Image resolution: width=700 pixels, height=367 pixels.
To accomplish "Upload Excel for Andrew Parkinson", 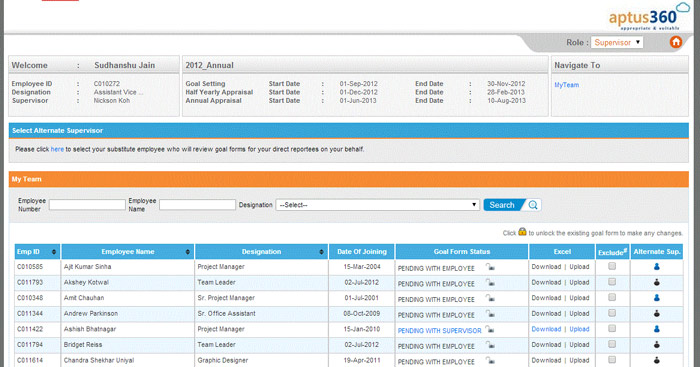I will click(579, 313).
